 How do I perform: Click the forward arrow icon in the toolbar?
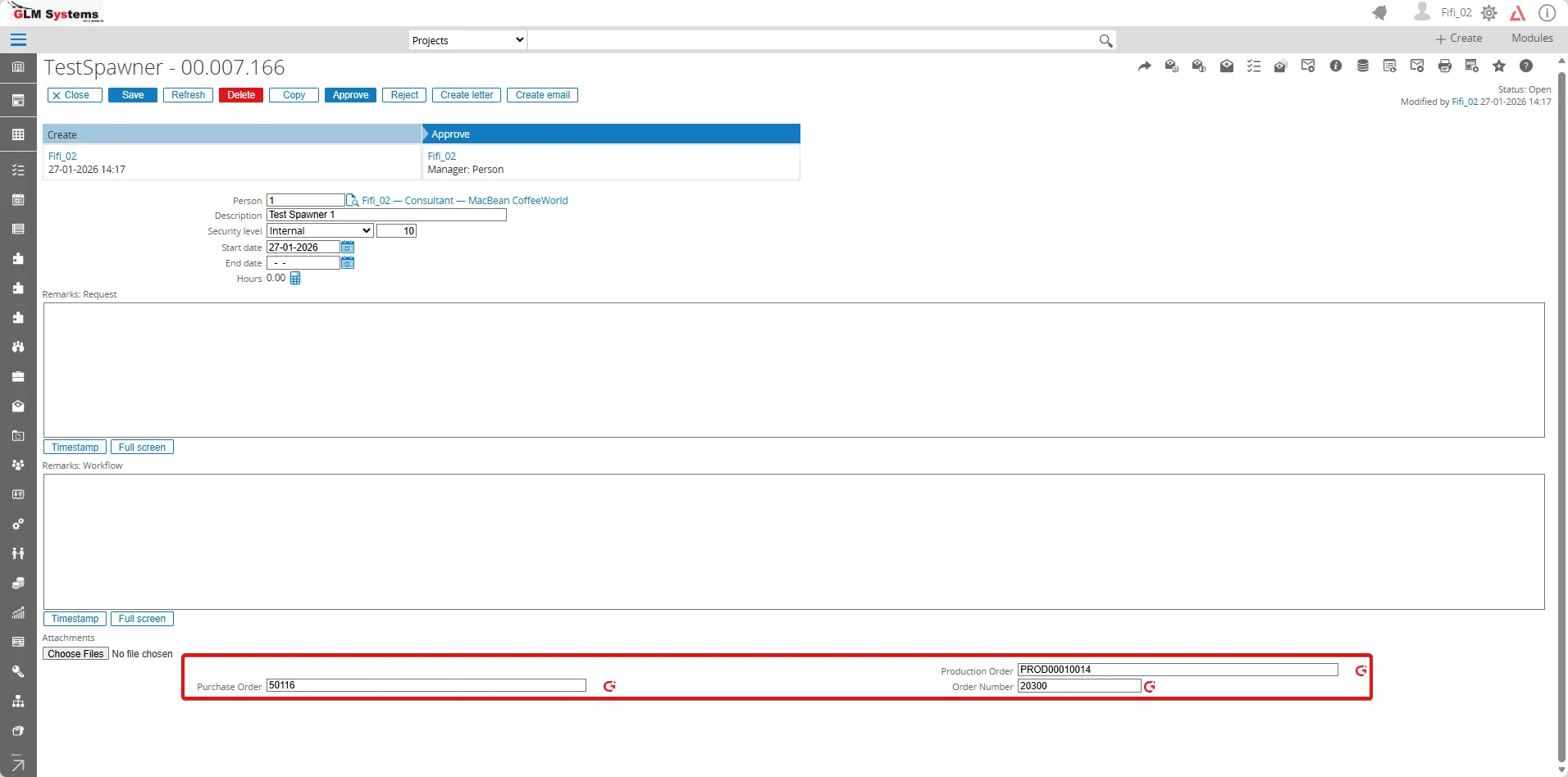[x=1145, y=66]
